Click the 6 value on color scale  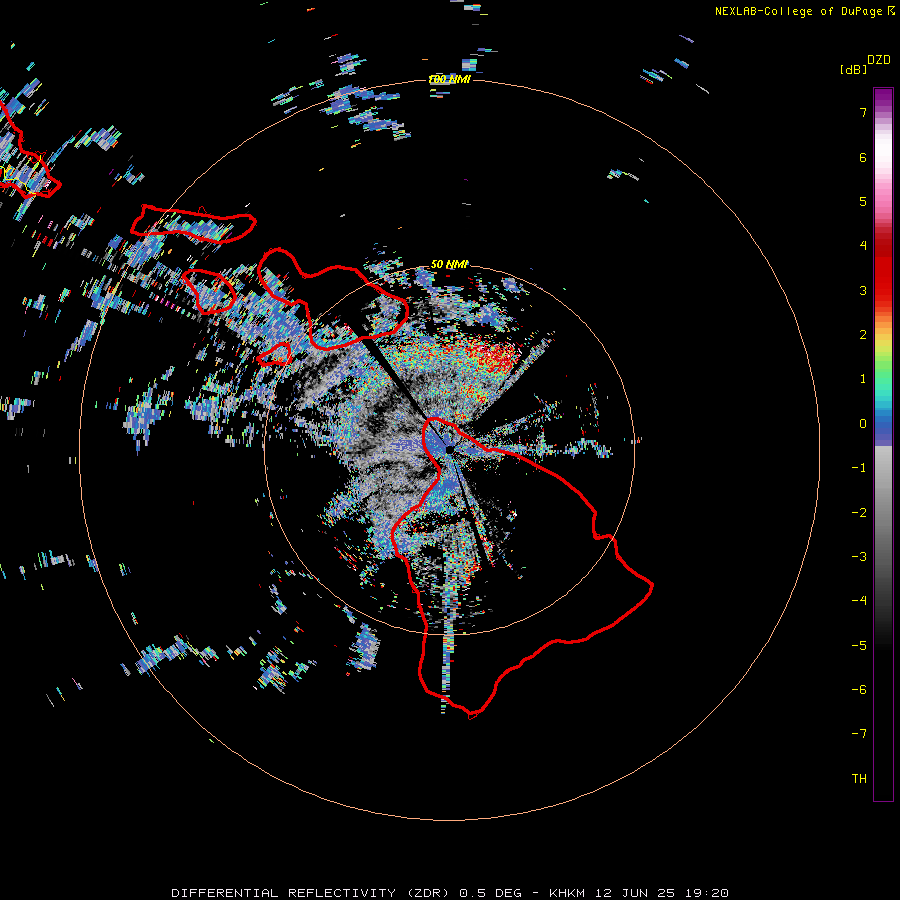(863, 157)
